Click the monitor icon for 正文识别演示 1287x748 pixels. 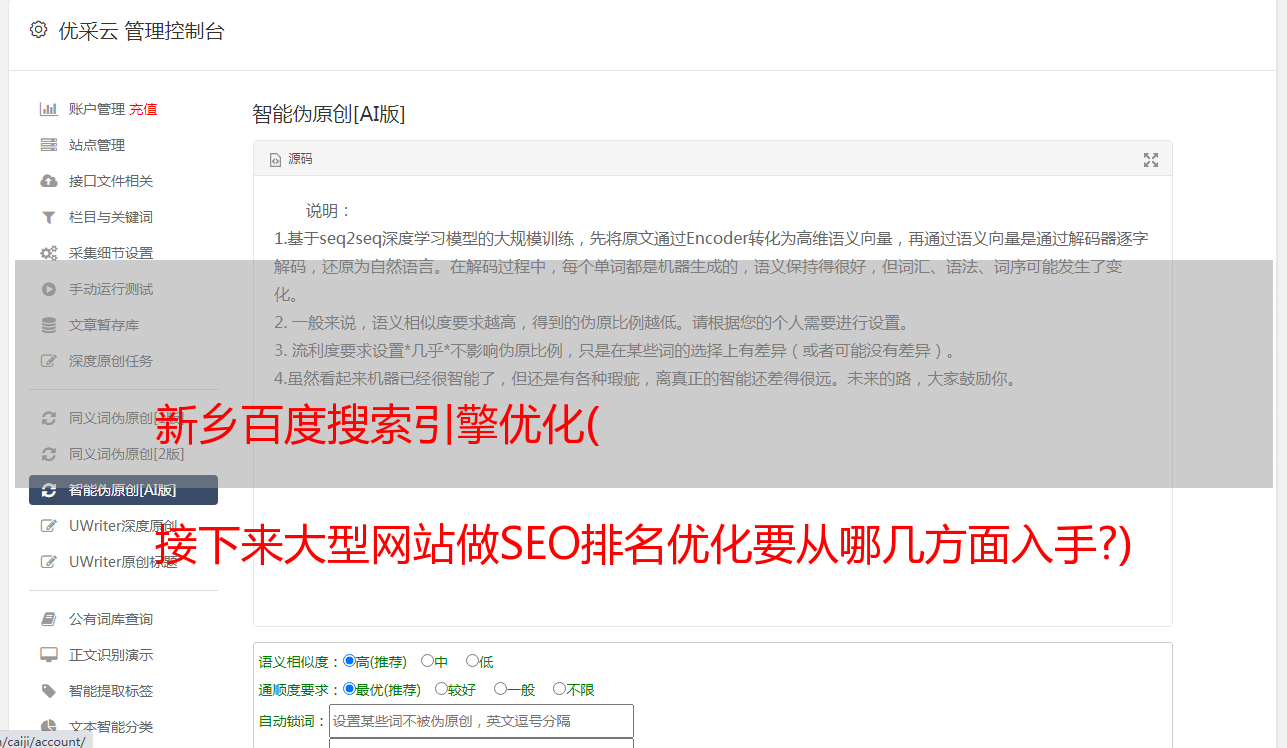click(x=48, y=655)
